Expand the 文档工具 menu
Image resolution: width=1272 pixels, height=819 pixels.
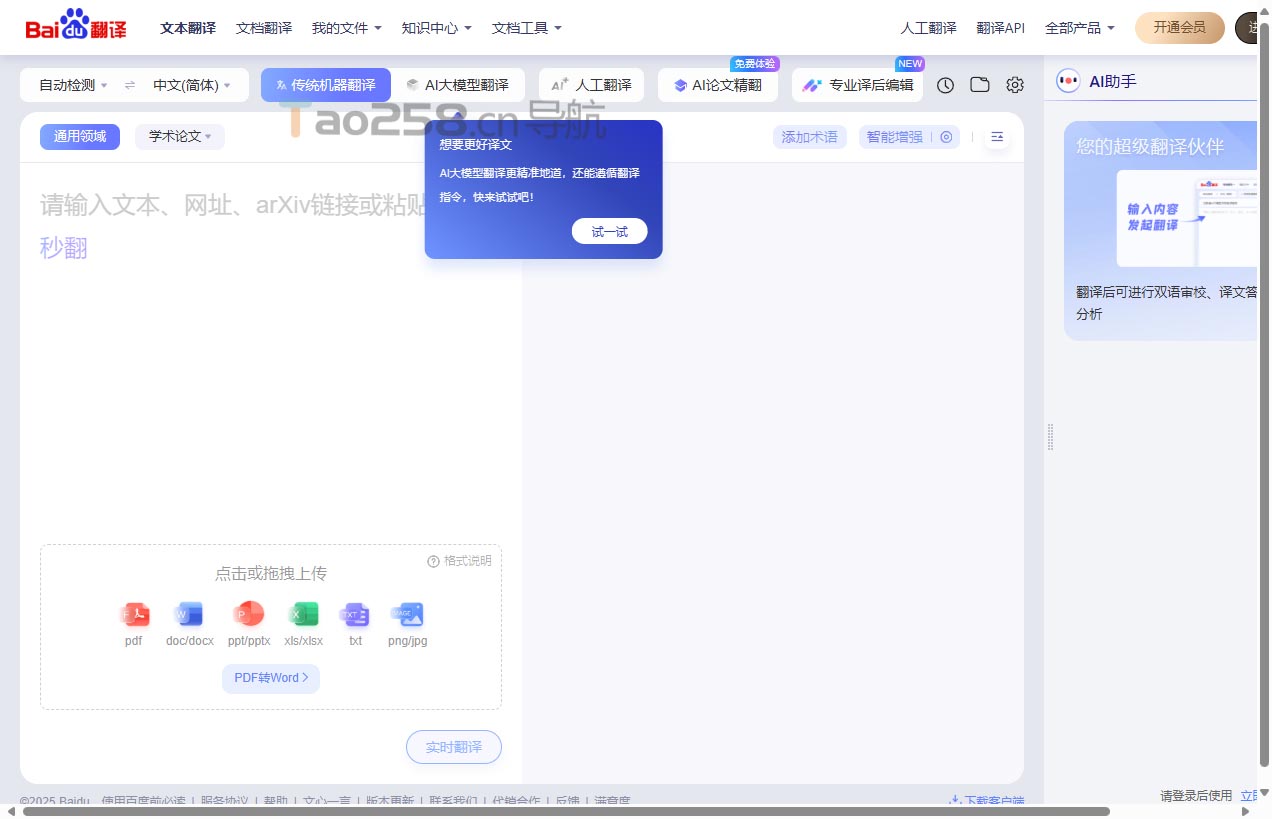click(x=527, y=28)
